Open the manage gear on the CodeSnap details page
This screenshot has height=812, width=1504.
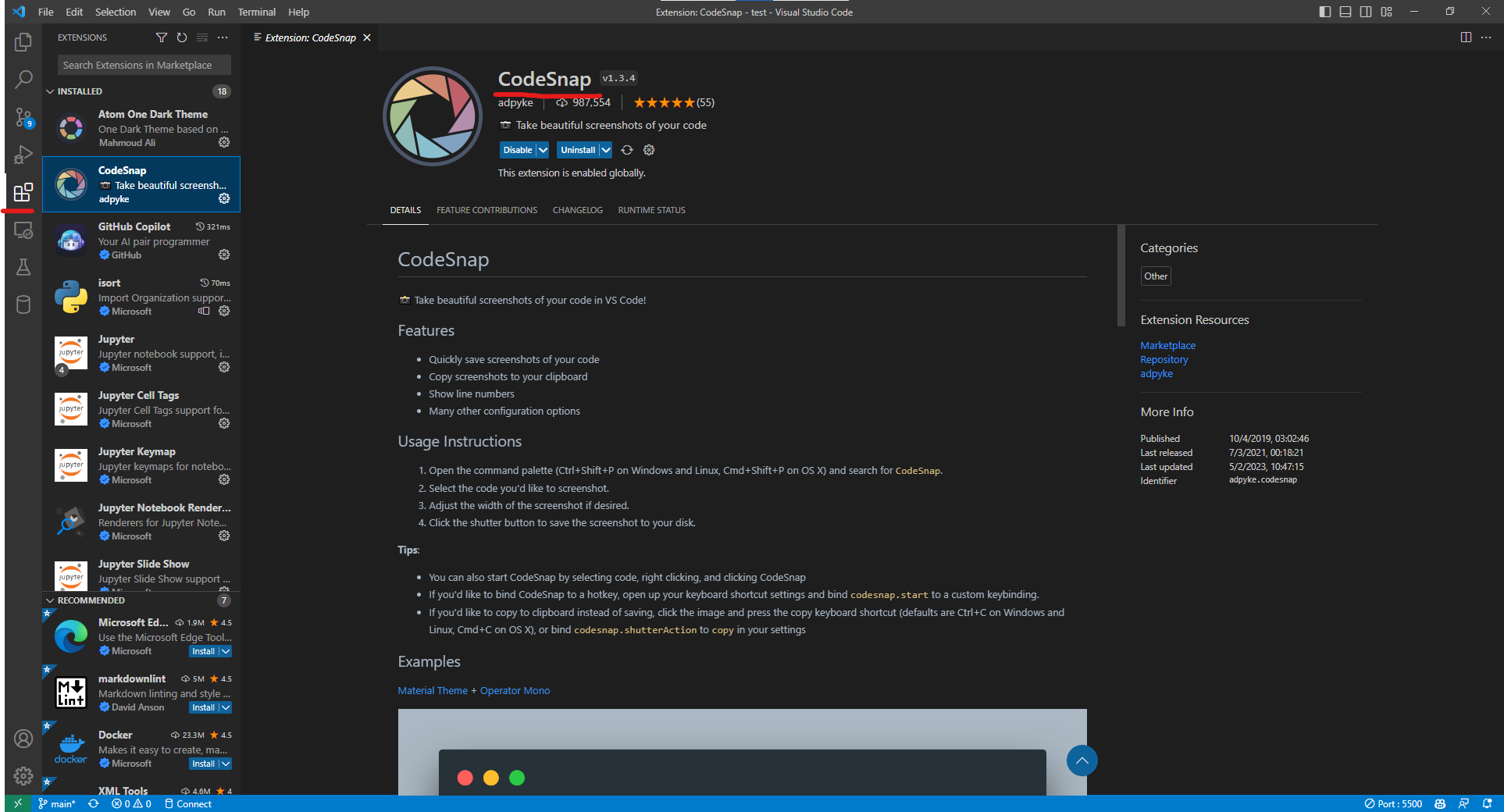[x=649, y=150]
